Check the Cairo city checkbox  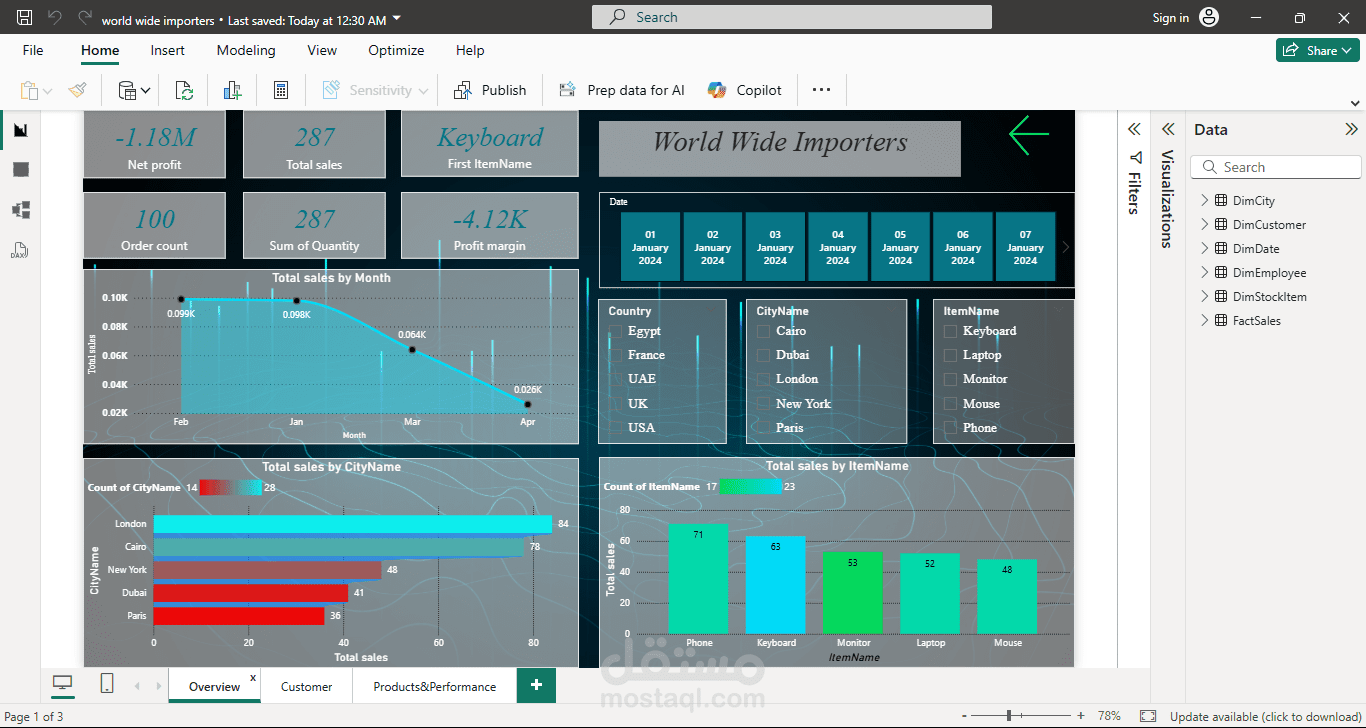763,331
